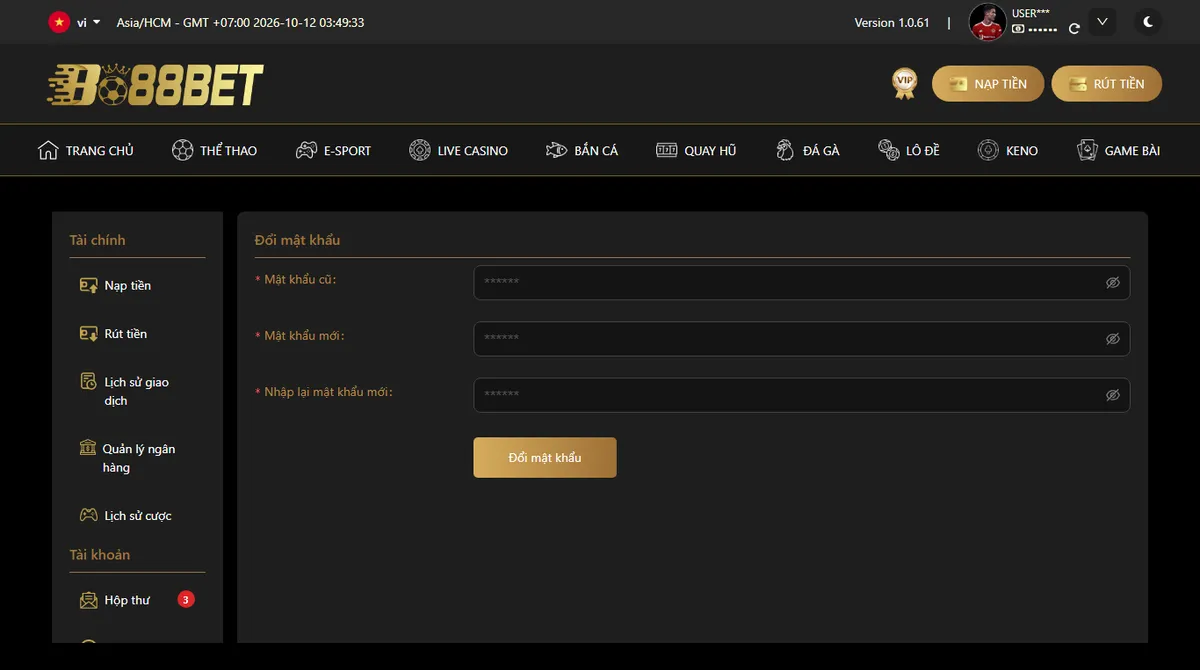
Task: Open the VIP medal badge
Action: click(905, 84)
